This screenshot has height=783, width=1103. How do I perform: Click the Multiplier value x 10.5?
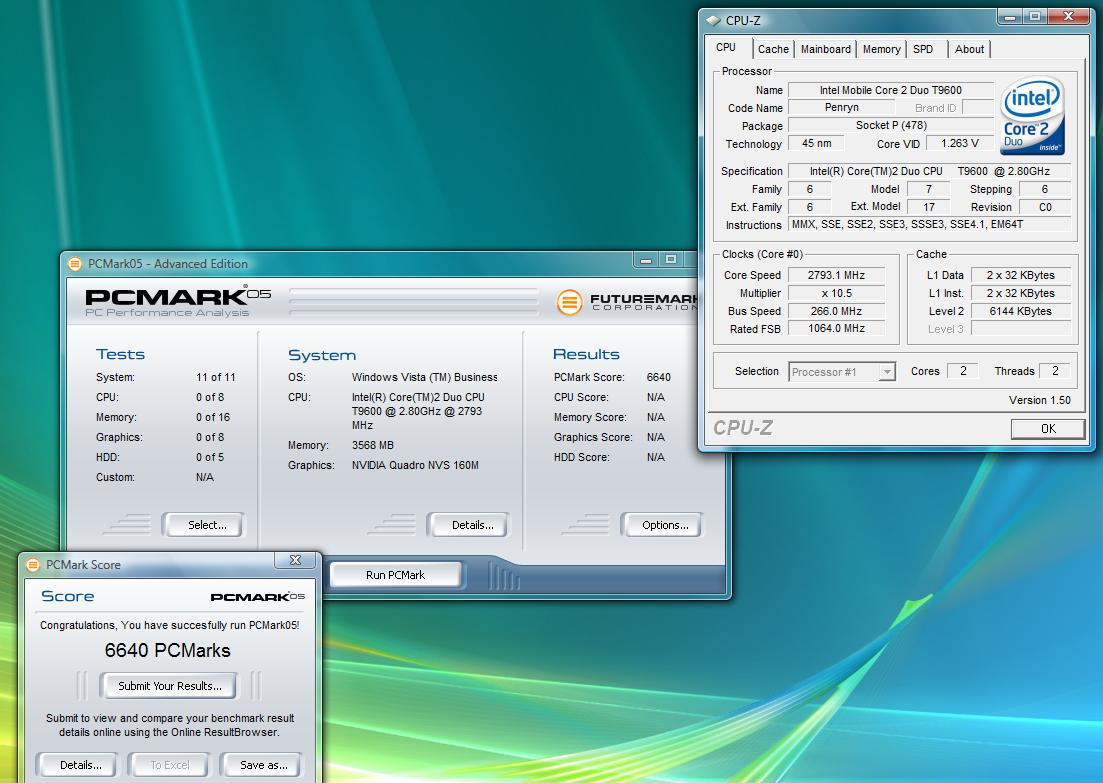pyautogui.click(x=836, y=293)
